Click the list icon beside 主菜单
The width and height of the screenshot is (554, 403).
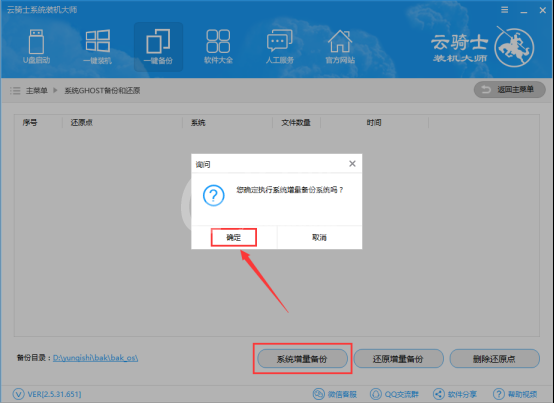(x=15, y=91)
